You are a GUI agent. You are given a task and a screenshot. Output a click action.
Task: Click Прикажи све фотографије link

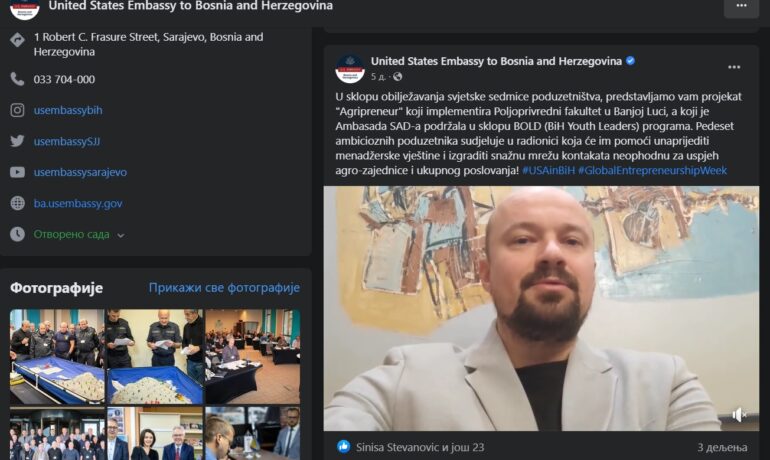(x=224, y=288)
